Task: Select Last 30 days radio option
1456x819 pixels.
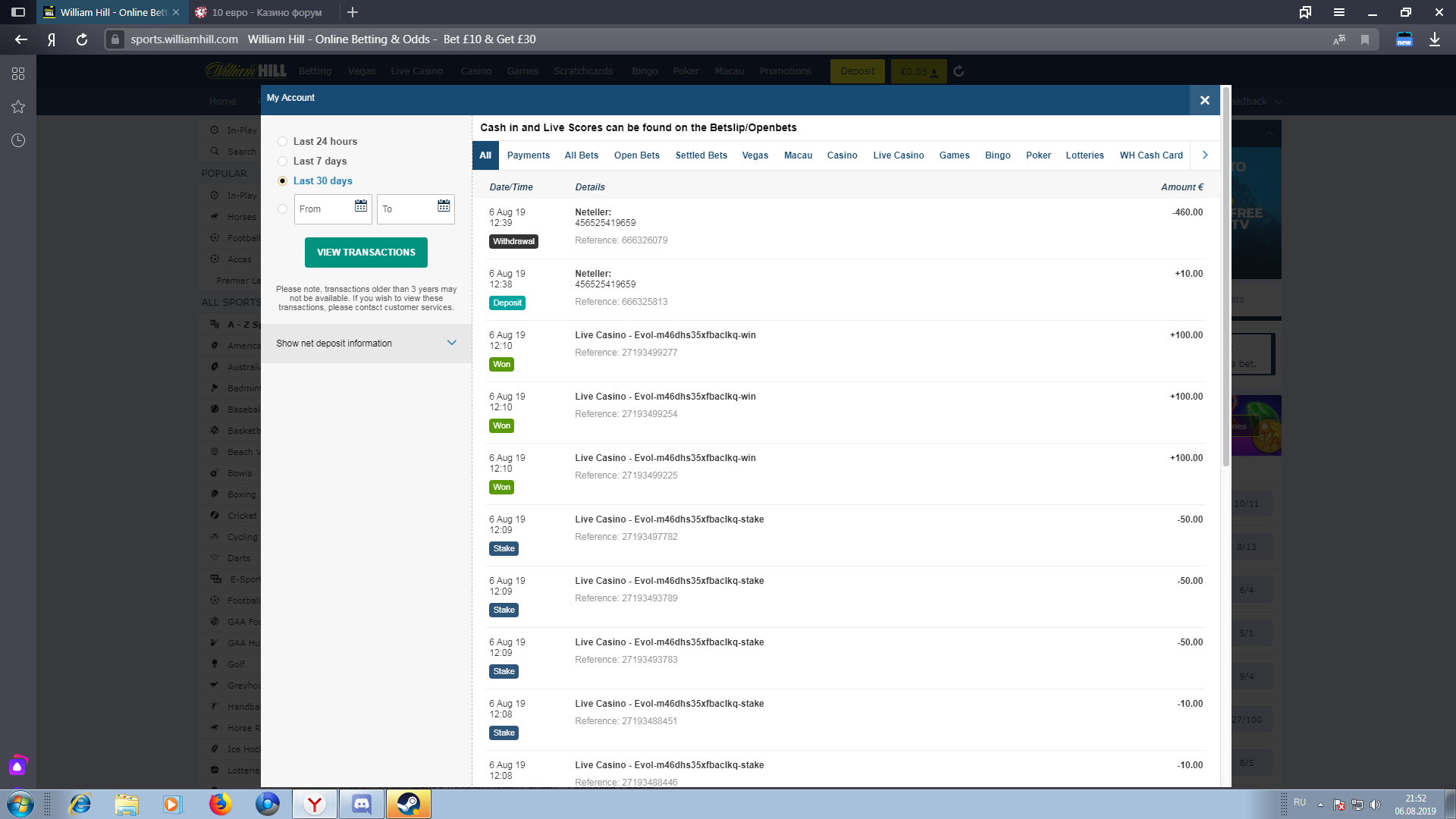Action: [x=282, y=180]
